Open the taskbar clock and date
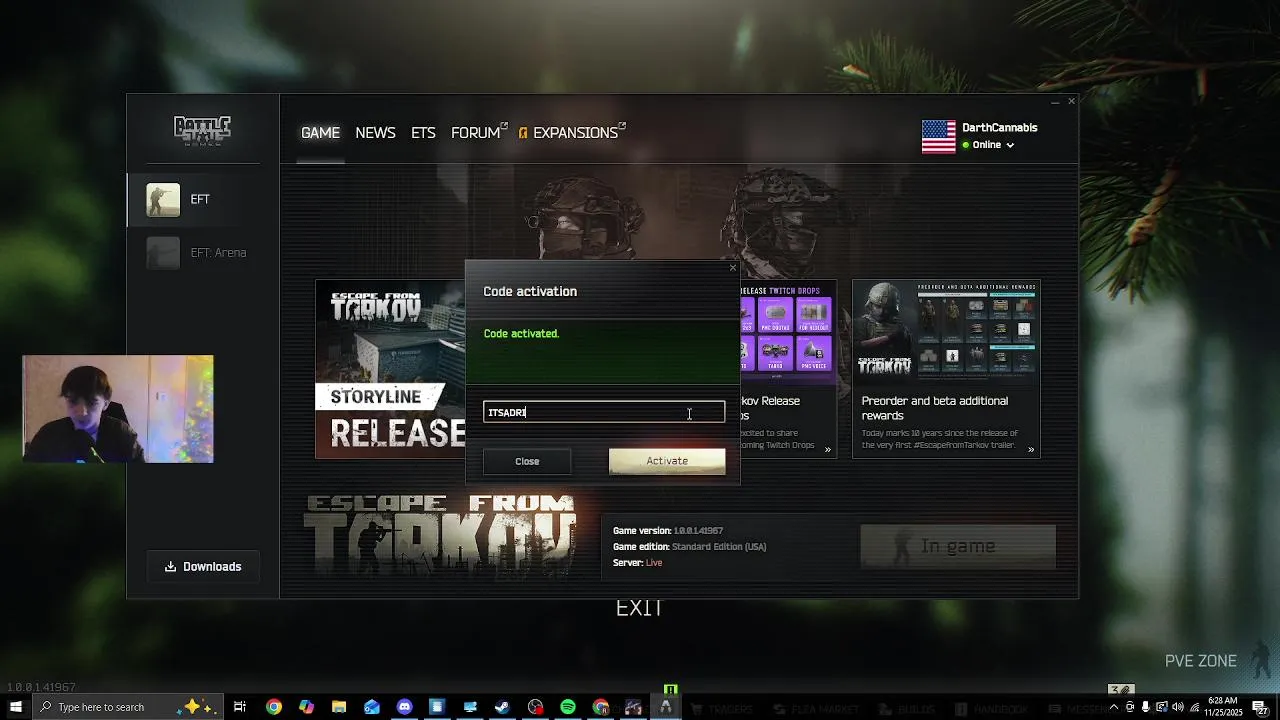 coord(1223,707)
